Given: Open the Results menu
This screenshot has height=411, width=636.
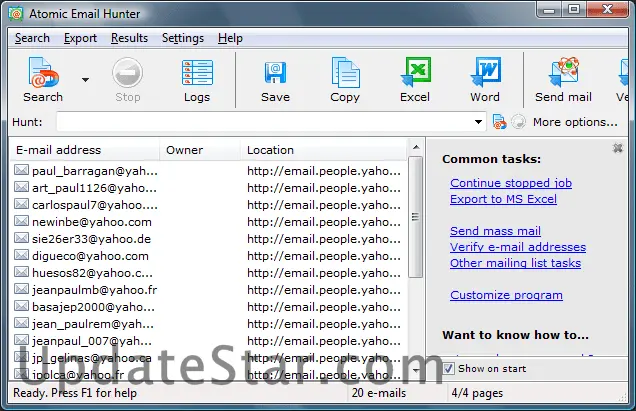Looking at the screenshot, I should [x=129, y=38].
